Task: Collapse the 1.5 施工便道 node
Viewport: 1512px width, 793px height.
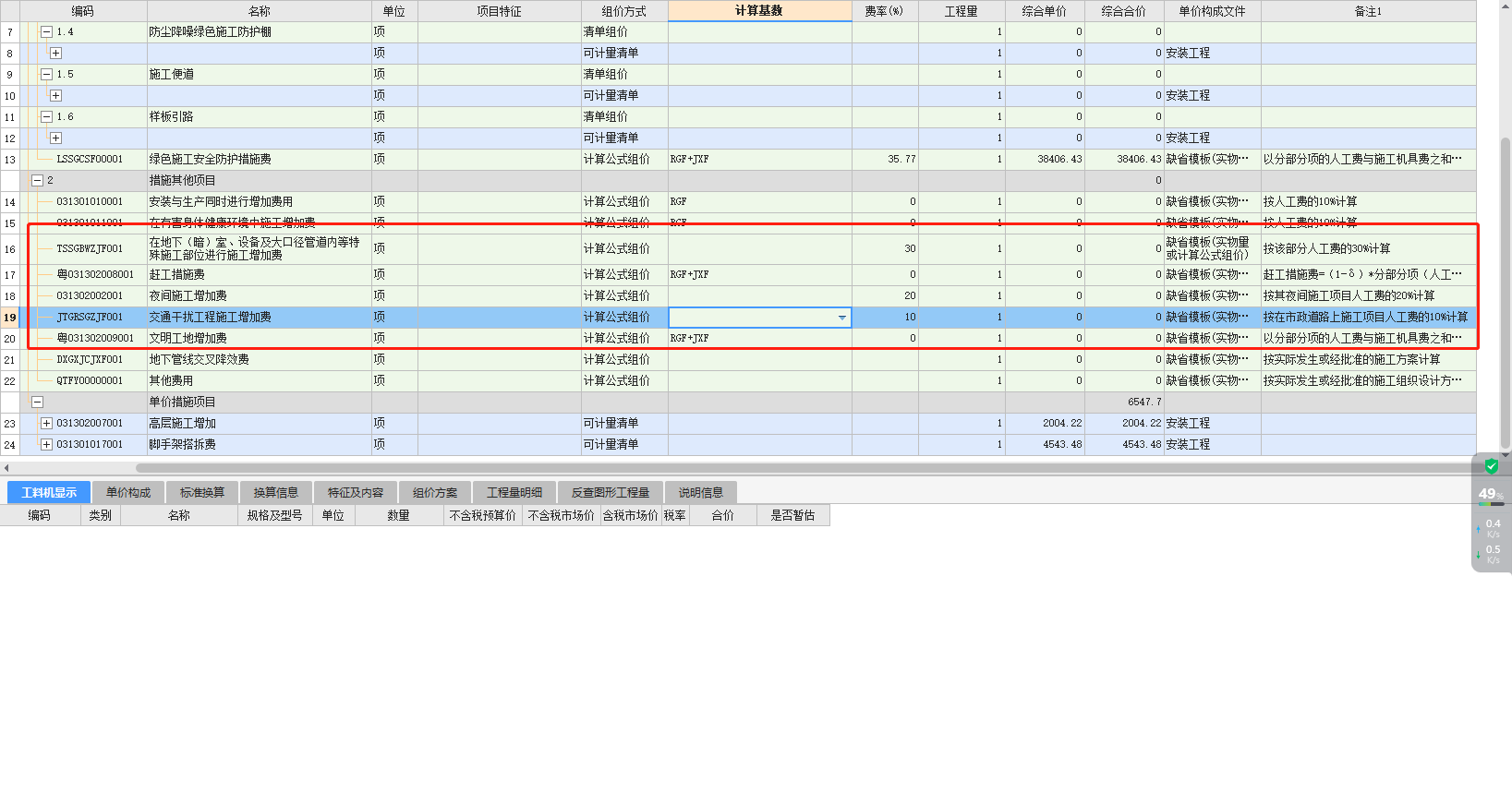Action: pos(46,74)
